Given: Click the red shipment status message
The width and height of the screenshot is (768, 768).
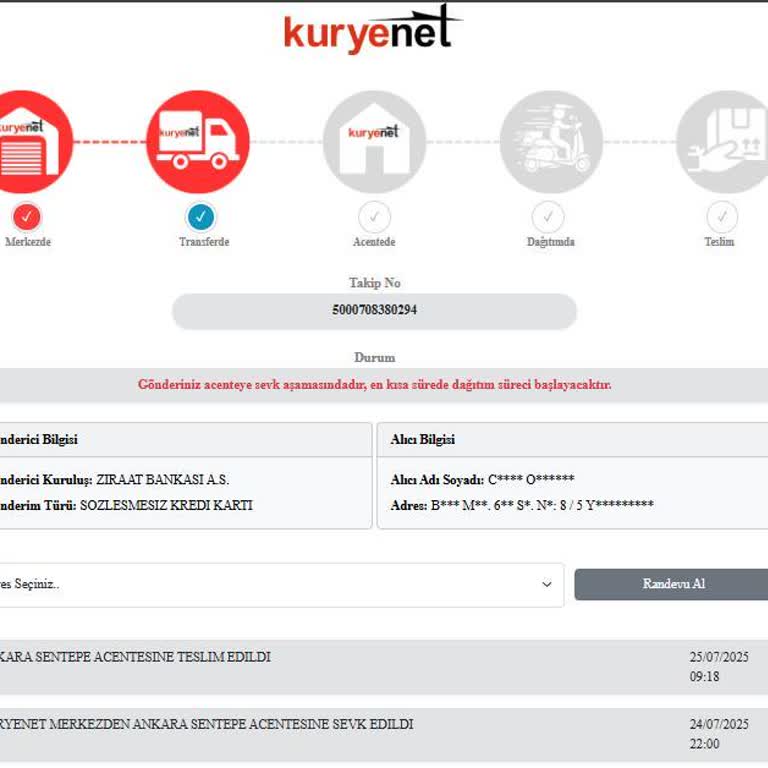Looking at the screenshot, I should pos(375,384).
